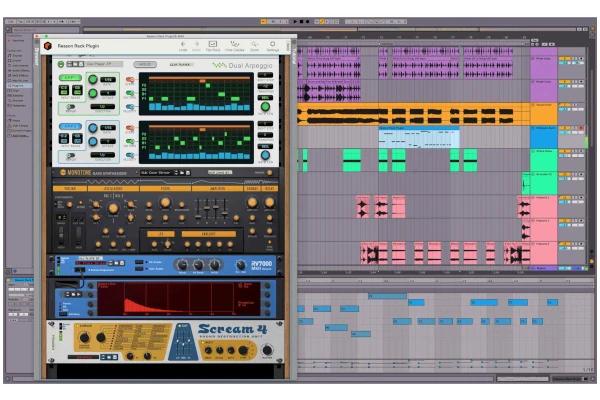Click the Dual Arpeggio patch name field
Screen dimensions: 600x400
coord(104,64)
